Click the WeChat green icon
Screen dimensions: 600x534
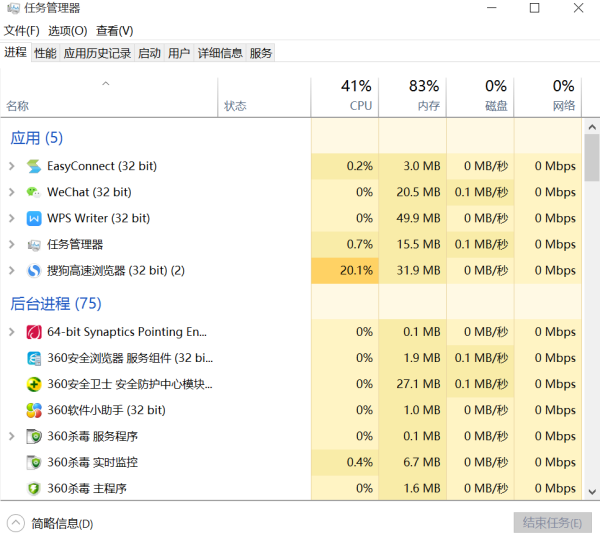pyautogui.click(x=34, y=192)
